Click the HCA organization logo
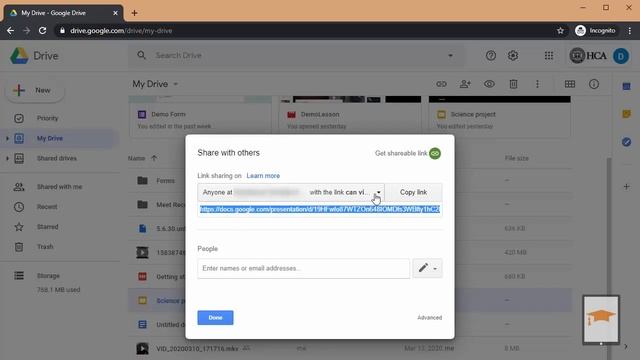The width and height of the screenshot is (640, 360). point(588,56)
